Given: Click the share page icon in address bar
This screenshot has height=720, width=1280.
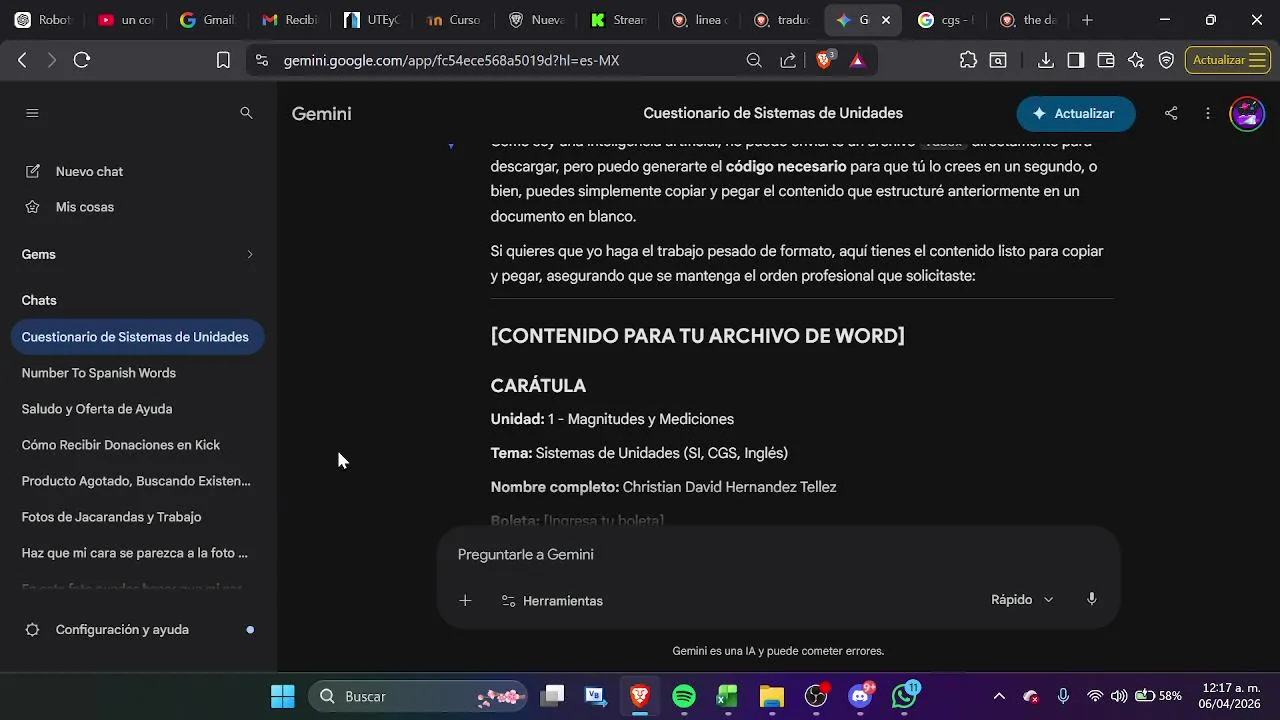Looking at the screenshot, I should tap(788, 60).
